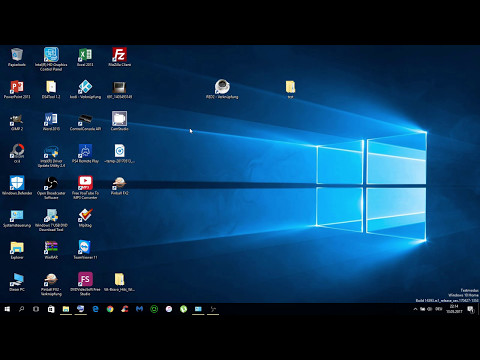The height and width of the screenshot is (360, 480).
Task: Launch the Excel desktop shortcut
Action: pyautogui.click(x=85, y=57)
